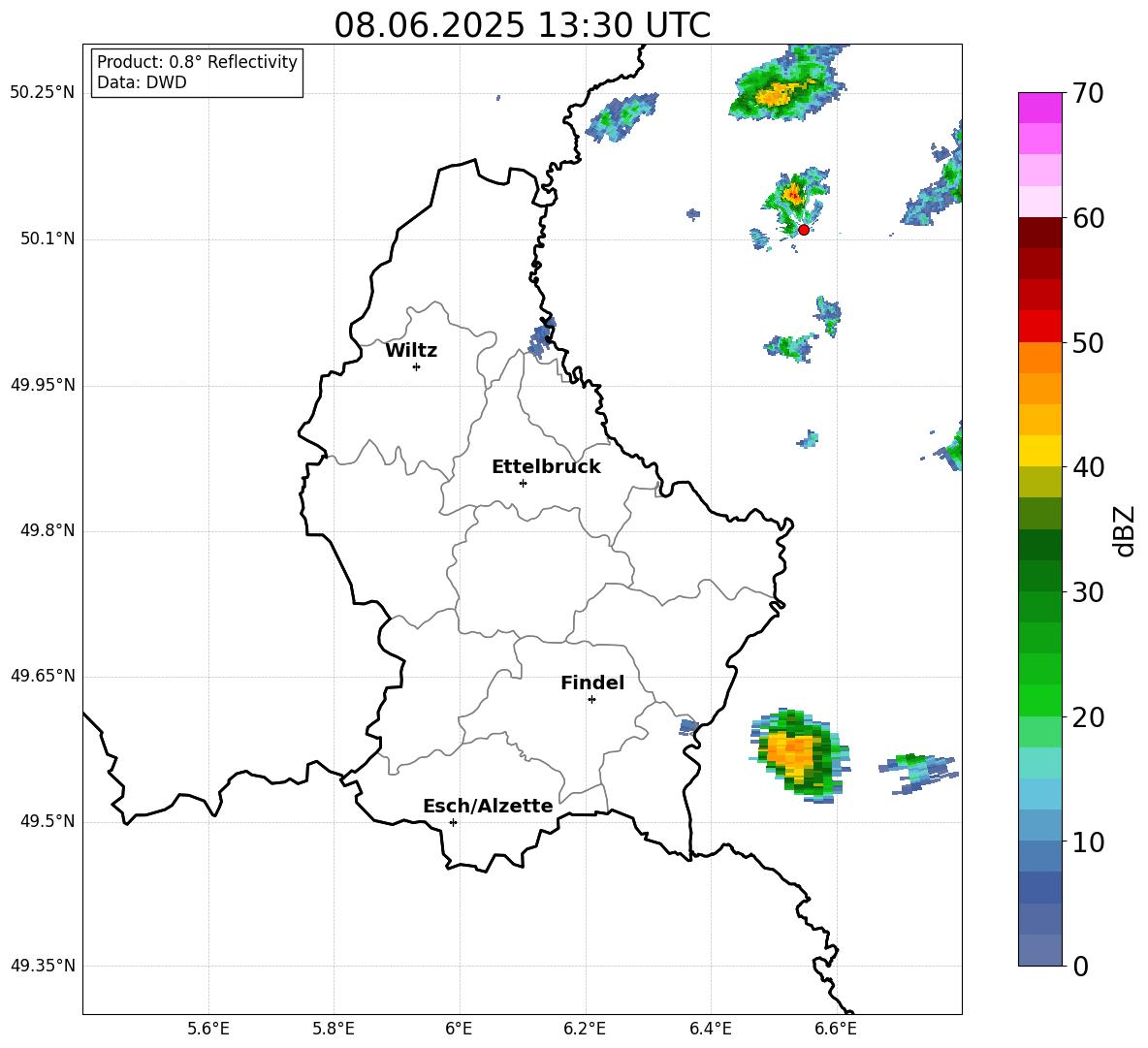Click the dBZ colorbar axis label

pyautogui.click(x=1124, y=530)
